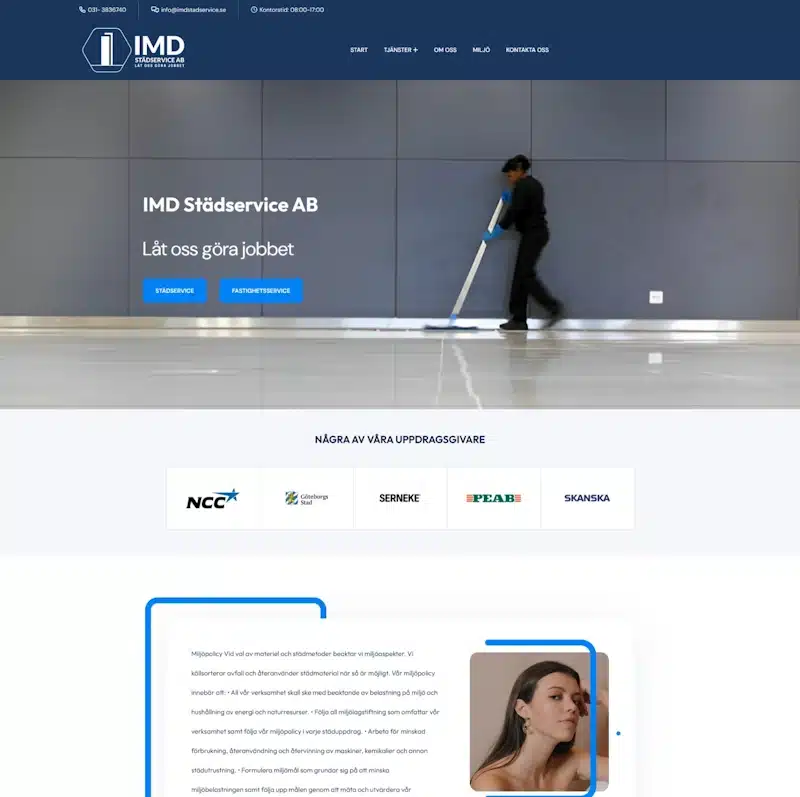Image resolution: width=800 pixels, height=797 pixels.
Task: Select the Serneke client logo
Action: point(400,498)
